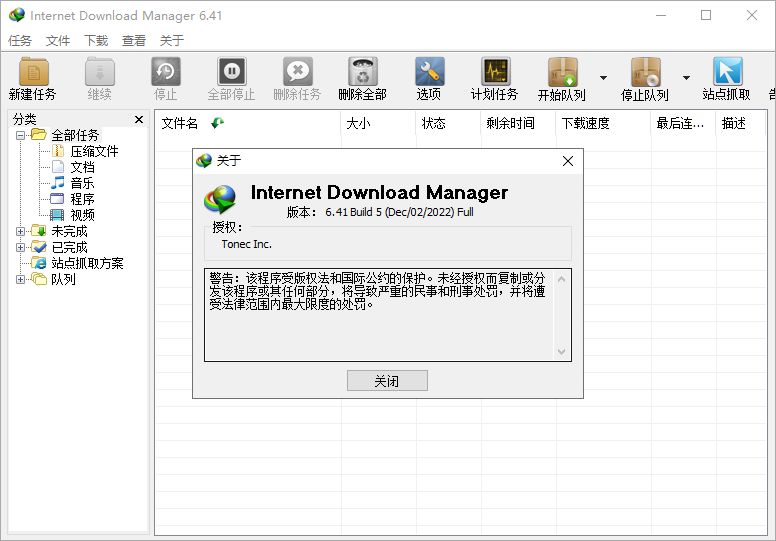Open the 查看 (view) menu

point(134,41)
